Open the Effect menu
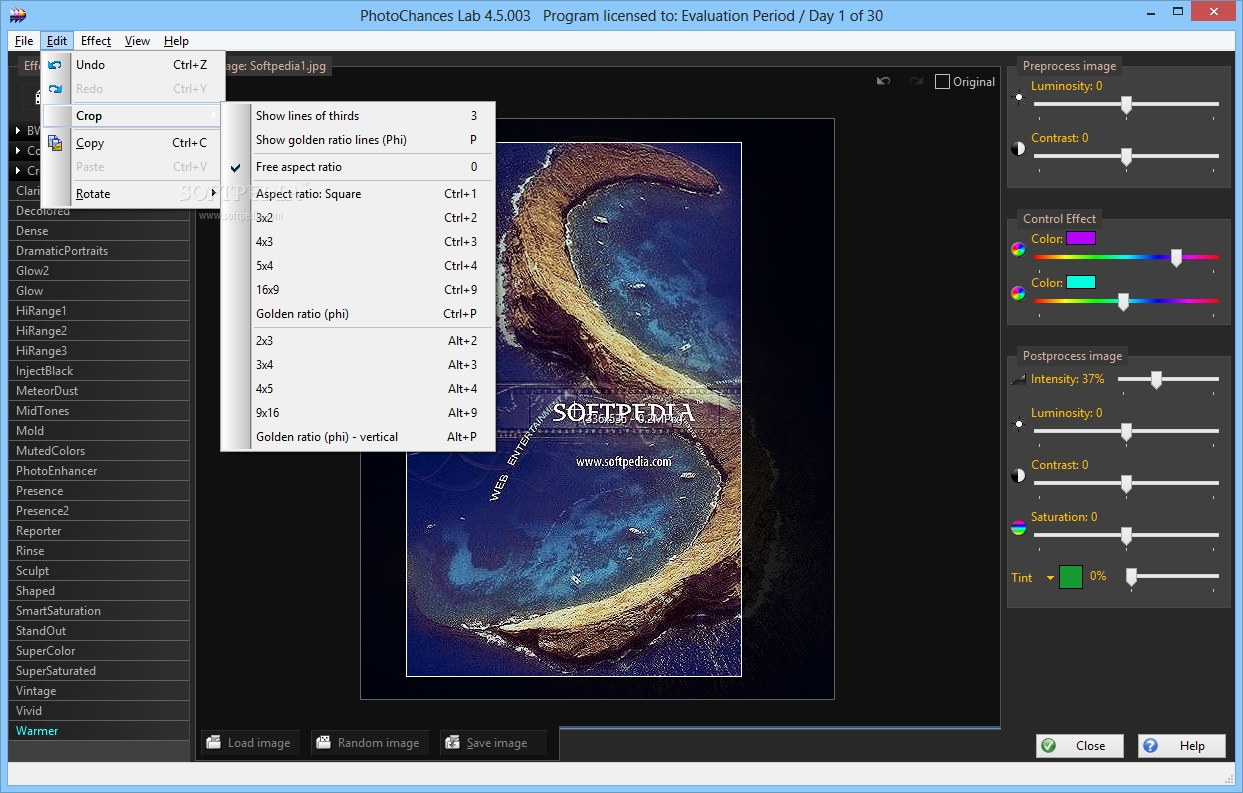 tap(96, 41)
